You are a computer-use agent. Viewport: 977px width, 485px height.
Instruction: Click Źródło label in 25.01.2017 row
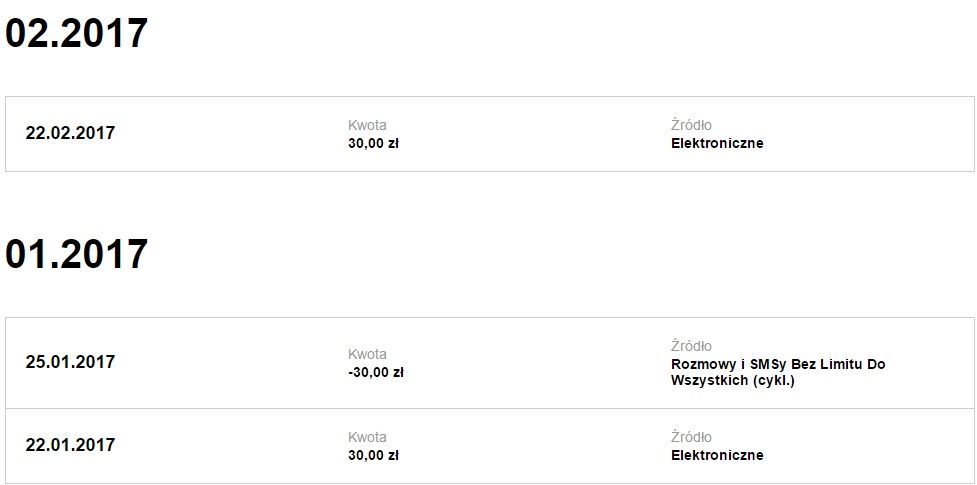[x=691, y=347]
